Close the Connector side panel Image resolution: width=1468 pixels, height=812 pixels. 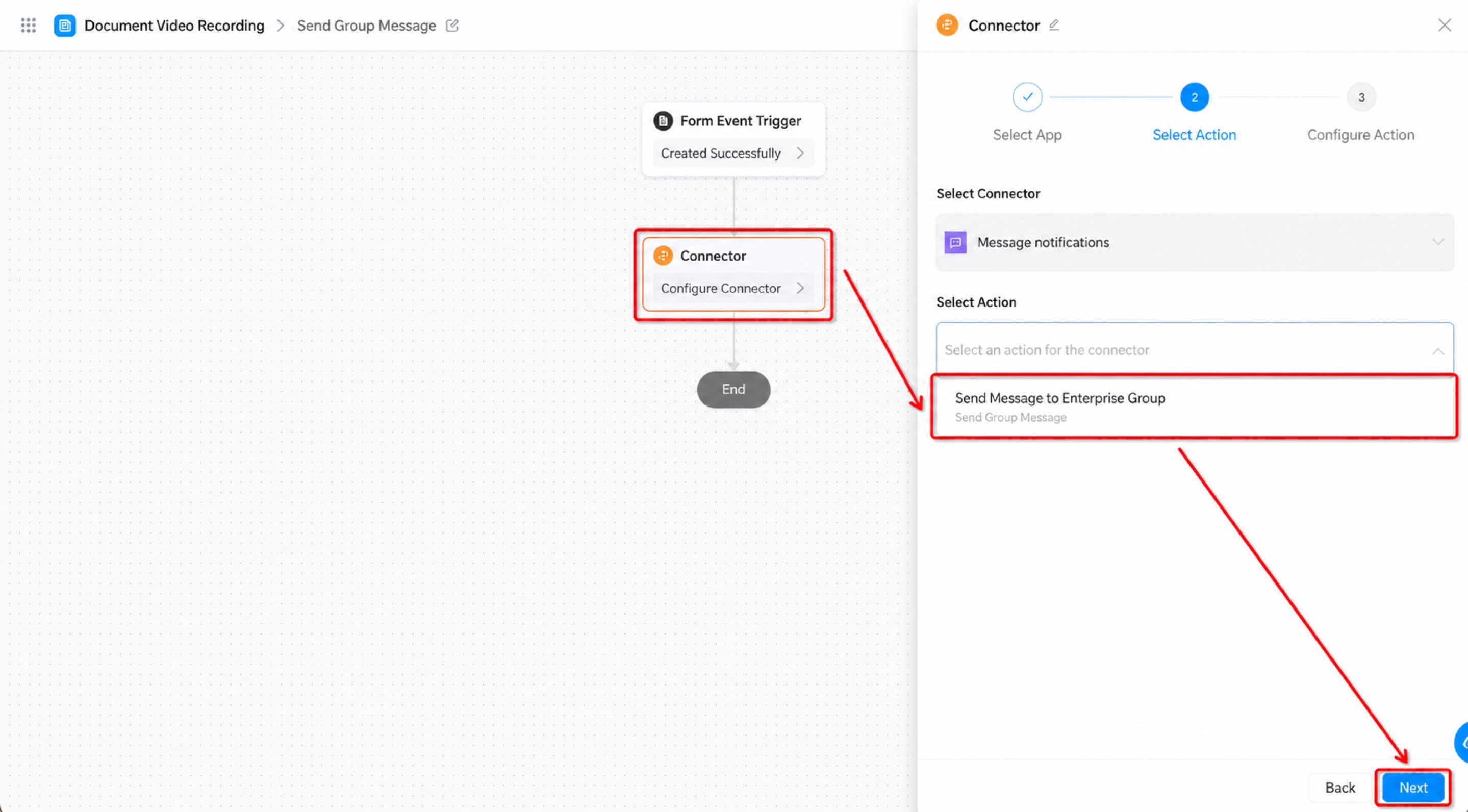[1444, 25]
